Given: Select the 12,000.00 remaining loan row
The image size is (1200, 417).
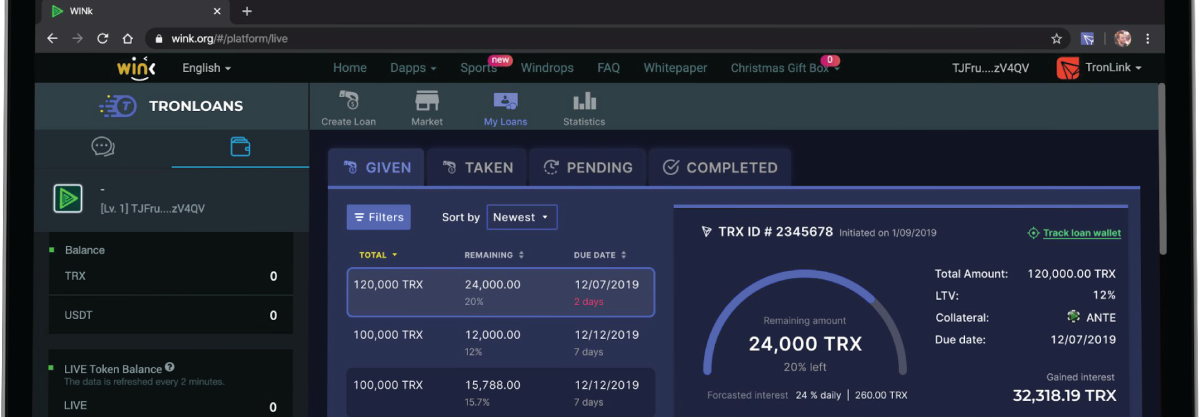Looking at the screenshot, I should pyautogui.click(x=501, y=342).
